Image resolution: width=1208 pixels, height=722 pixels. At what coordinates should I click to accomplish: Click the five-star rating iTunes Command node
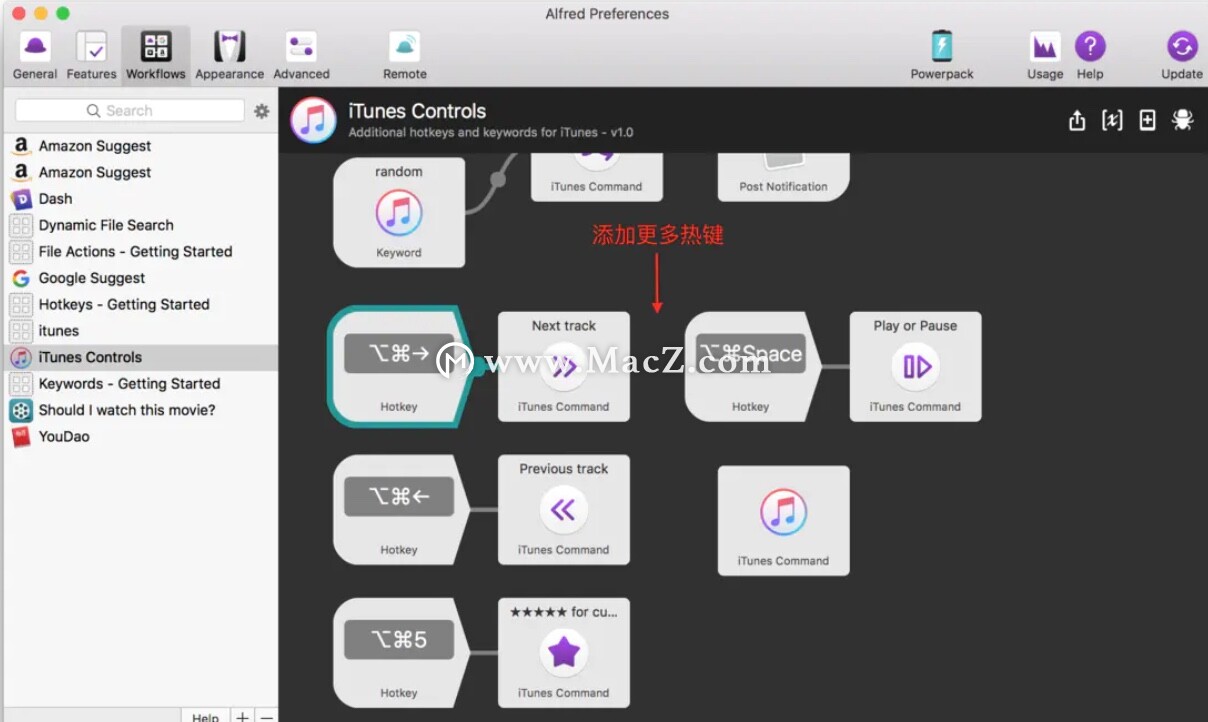564,653
